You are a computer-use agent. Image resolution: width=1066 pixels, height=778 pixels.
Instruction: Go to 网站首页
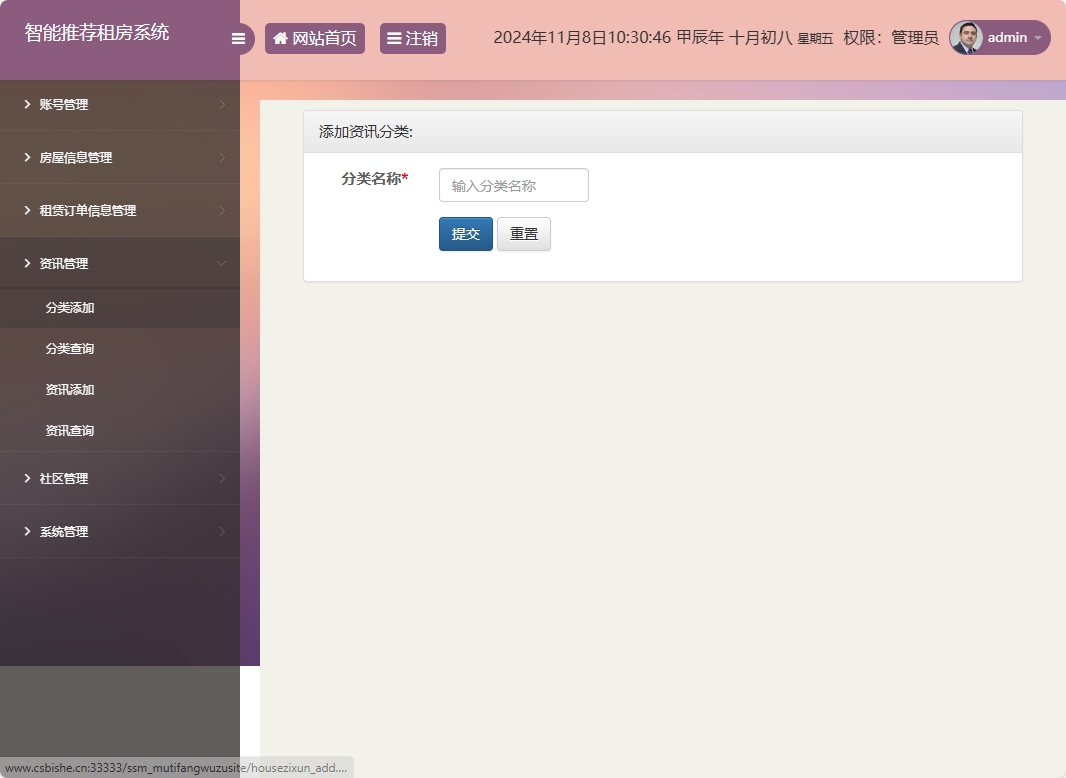[315, 39]
